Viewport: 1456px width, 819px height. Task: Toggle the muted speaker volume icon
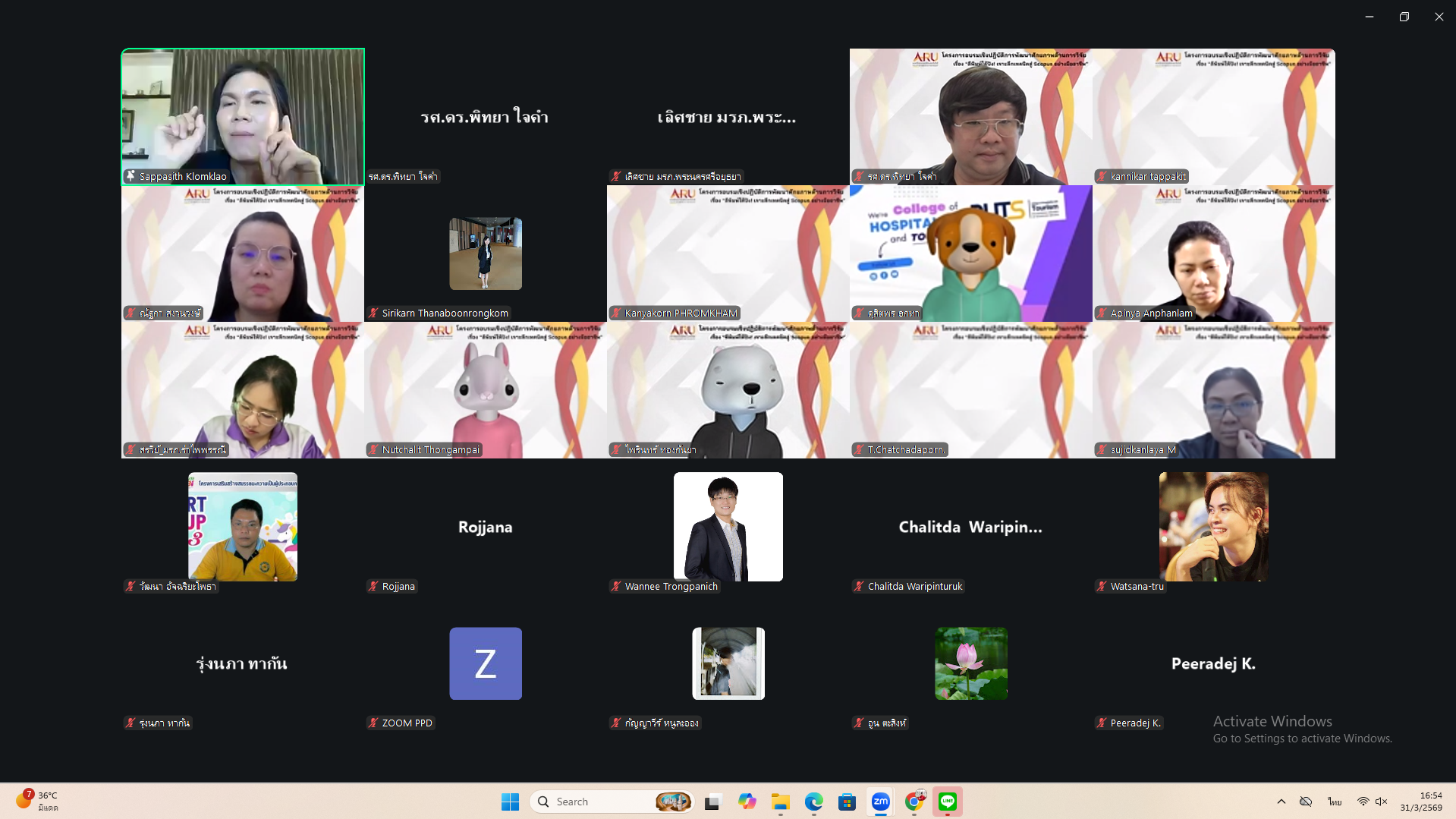[x=1382, y=802]
